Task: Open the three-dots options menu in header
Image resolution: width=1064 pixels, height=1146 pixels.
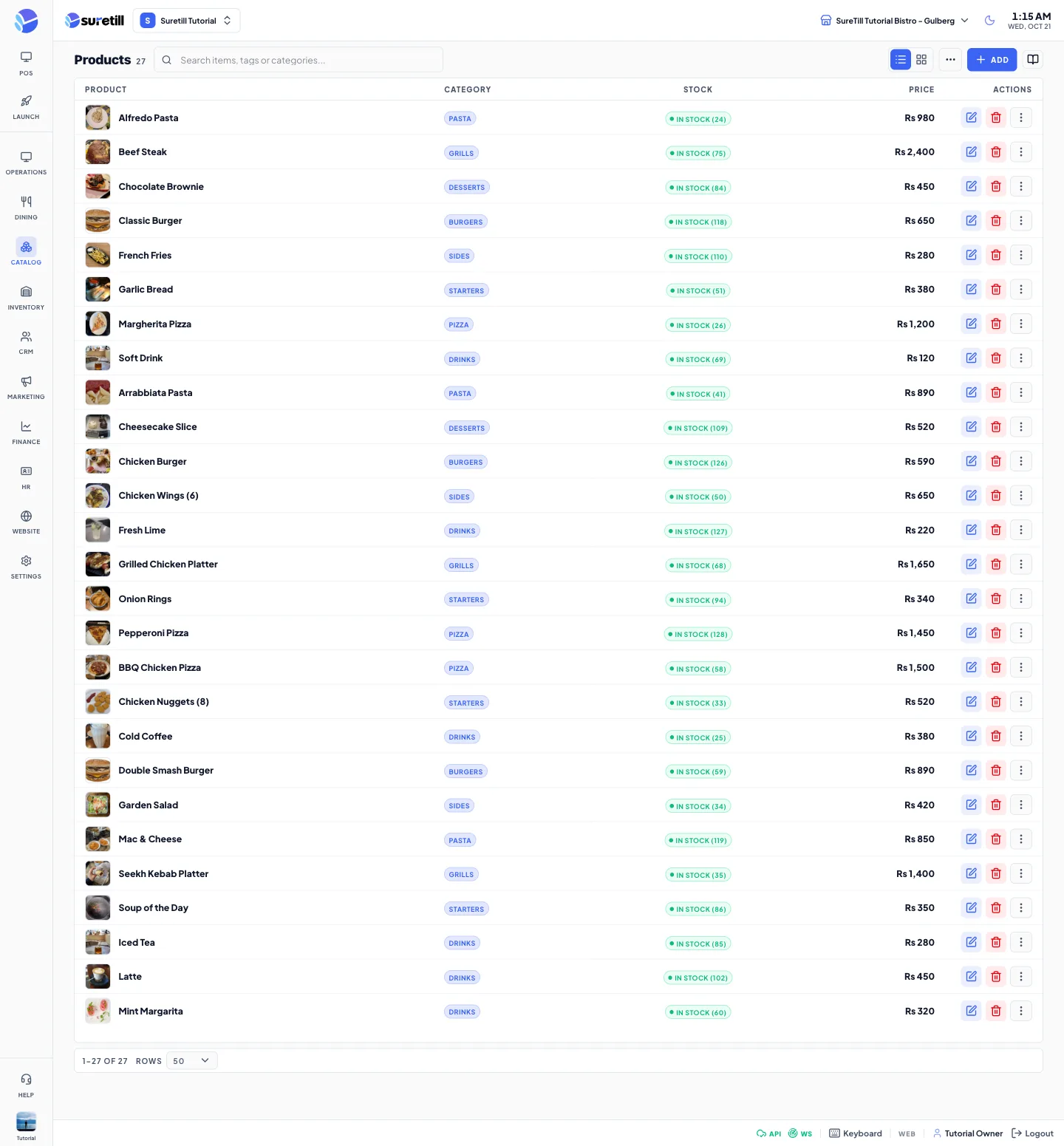Action: click(950, 60)
